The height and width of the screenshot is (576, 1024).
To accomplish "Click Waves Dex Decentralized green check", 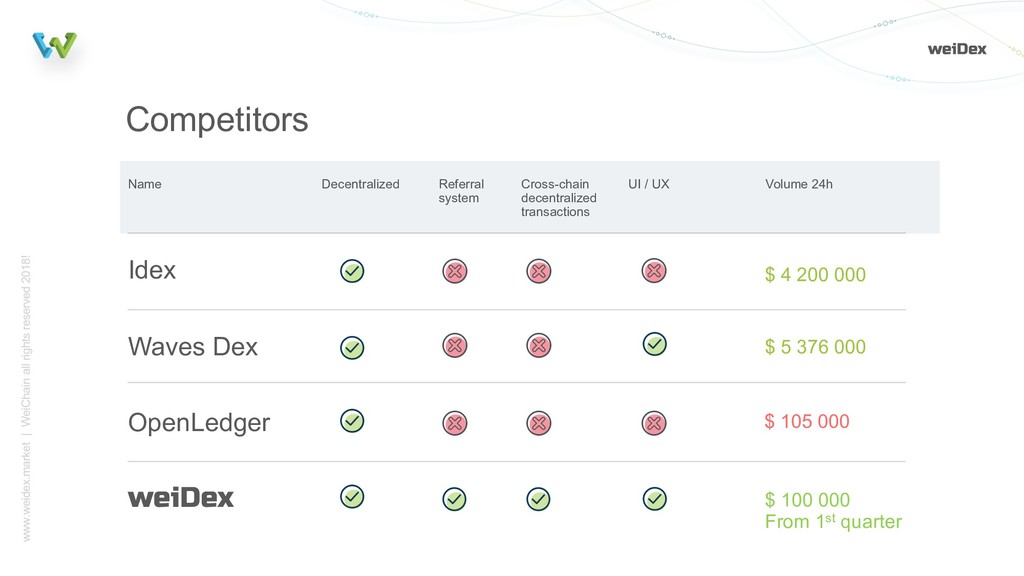I will tap(352, 347).
